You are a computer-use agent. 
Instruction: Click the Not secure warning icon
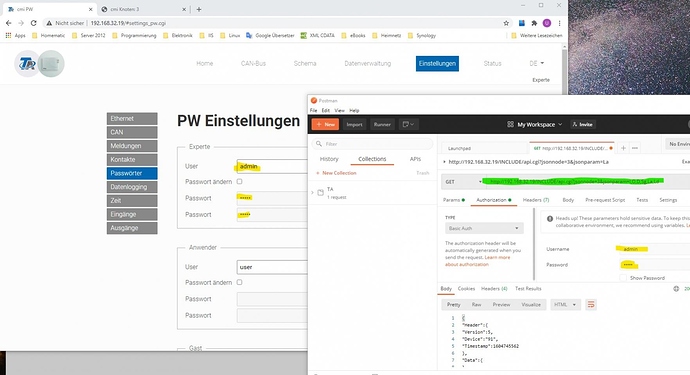coord(49,23)
